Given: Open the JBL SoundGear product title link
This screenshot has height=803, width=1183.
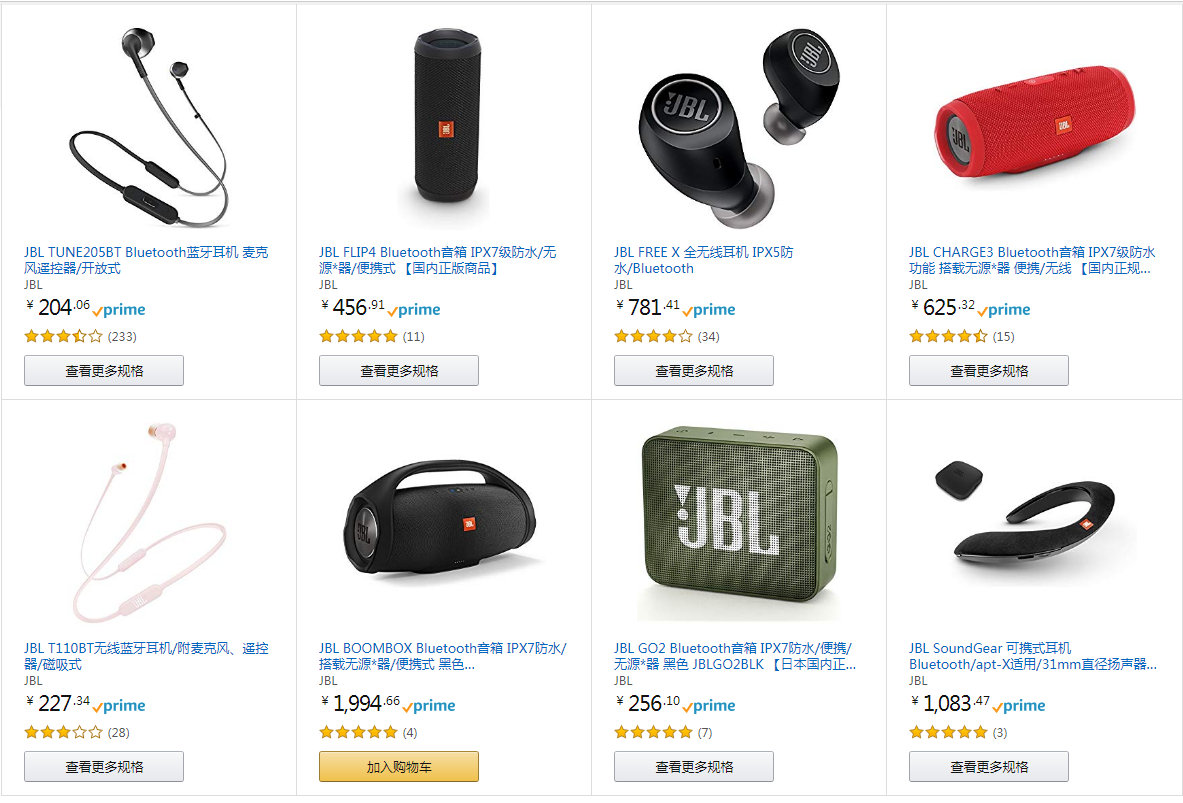Looking at the screenshot, I should (1033, 656).
